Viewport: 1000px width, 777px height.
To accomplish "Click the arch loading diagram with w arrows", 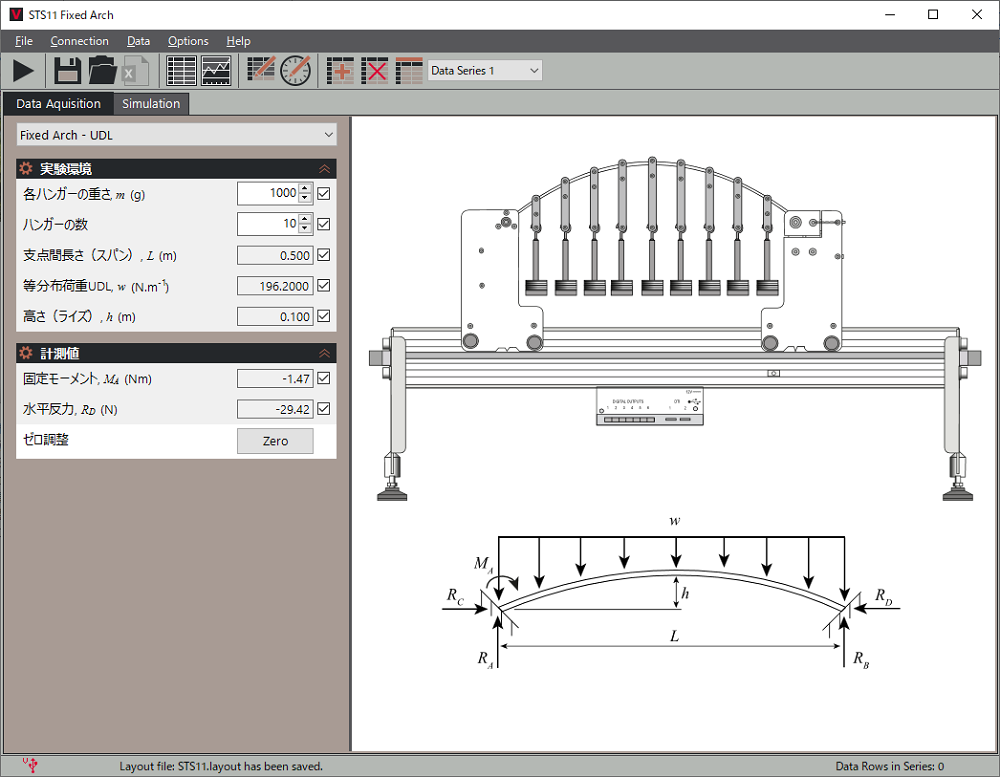I will pos(672,593).
